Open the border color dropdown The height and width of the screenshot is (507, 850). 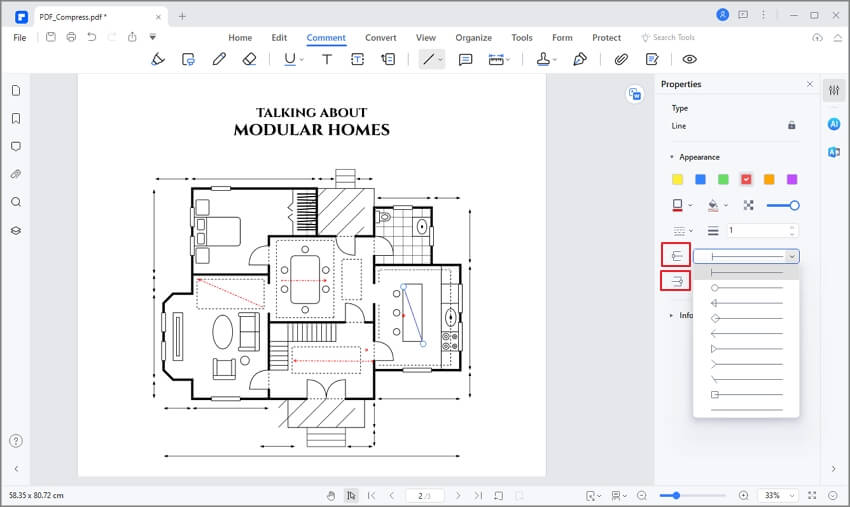tap(690, 206)
